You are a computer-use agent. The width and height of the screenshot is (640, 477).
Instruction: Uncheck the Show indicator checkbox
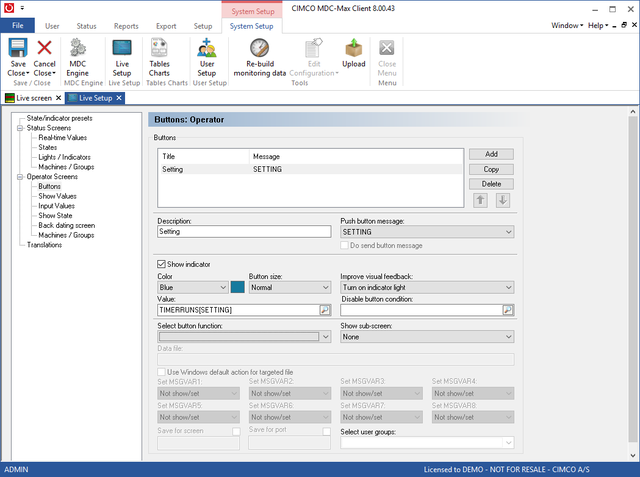(163, 264)
